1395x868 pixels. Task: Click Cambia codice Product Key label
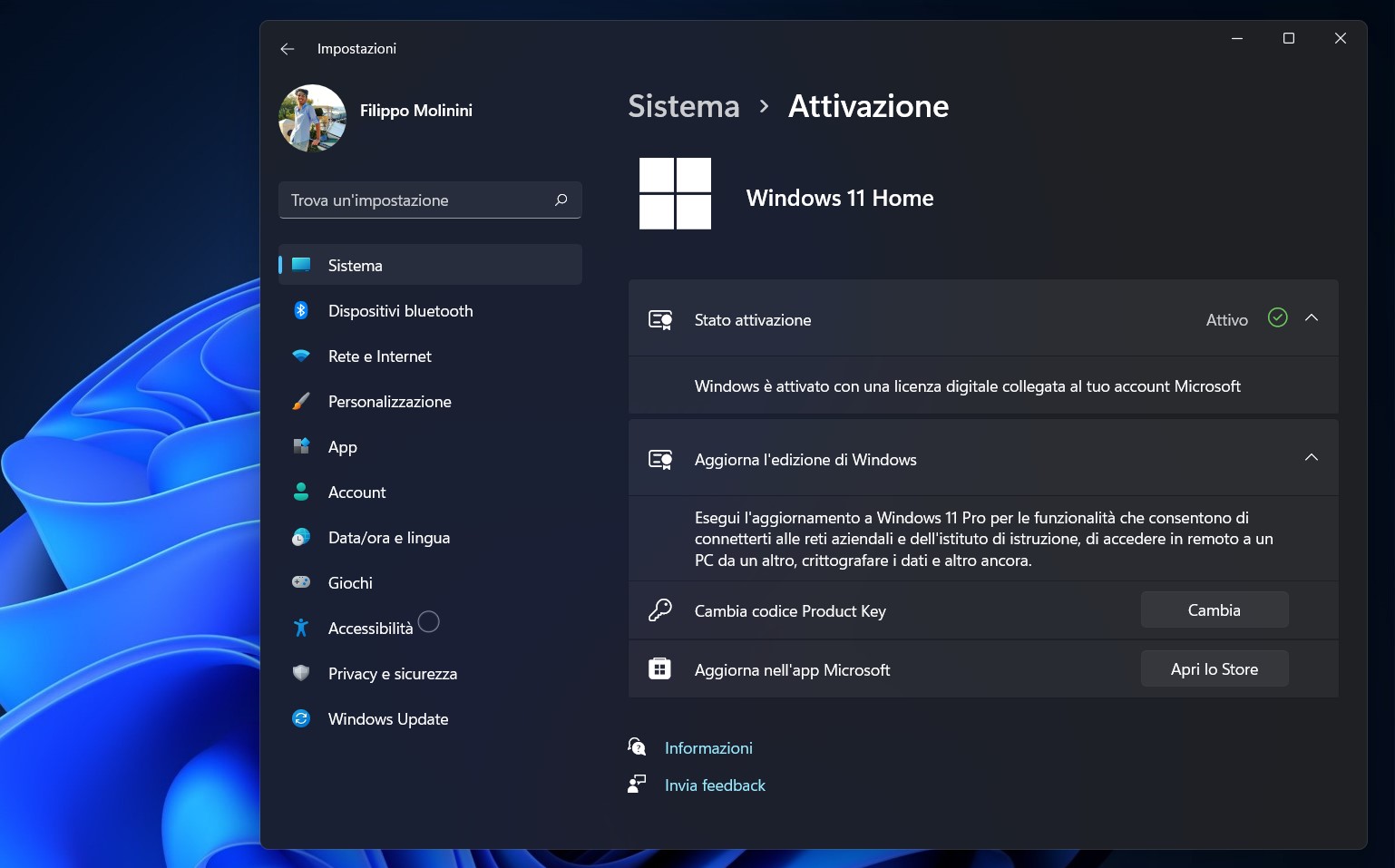pyautogui.click(x=790, y=611)
